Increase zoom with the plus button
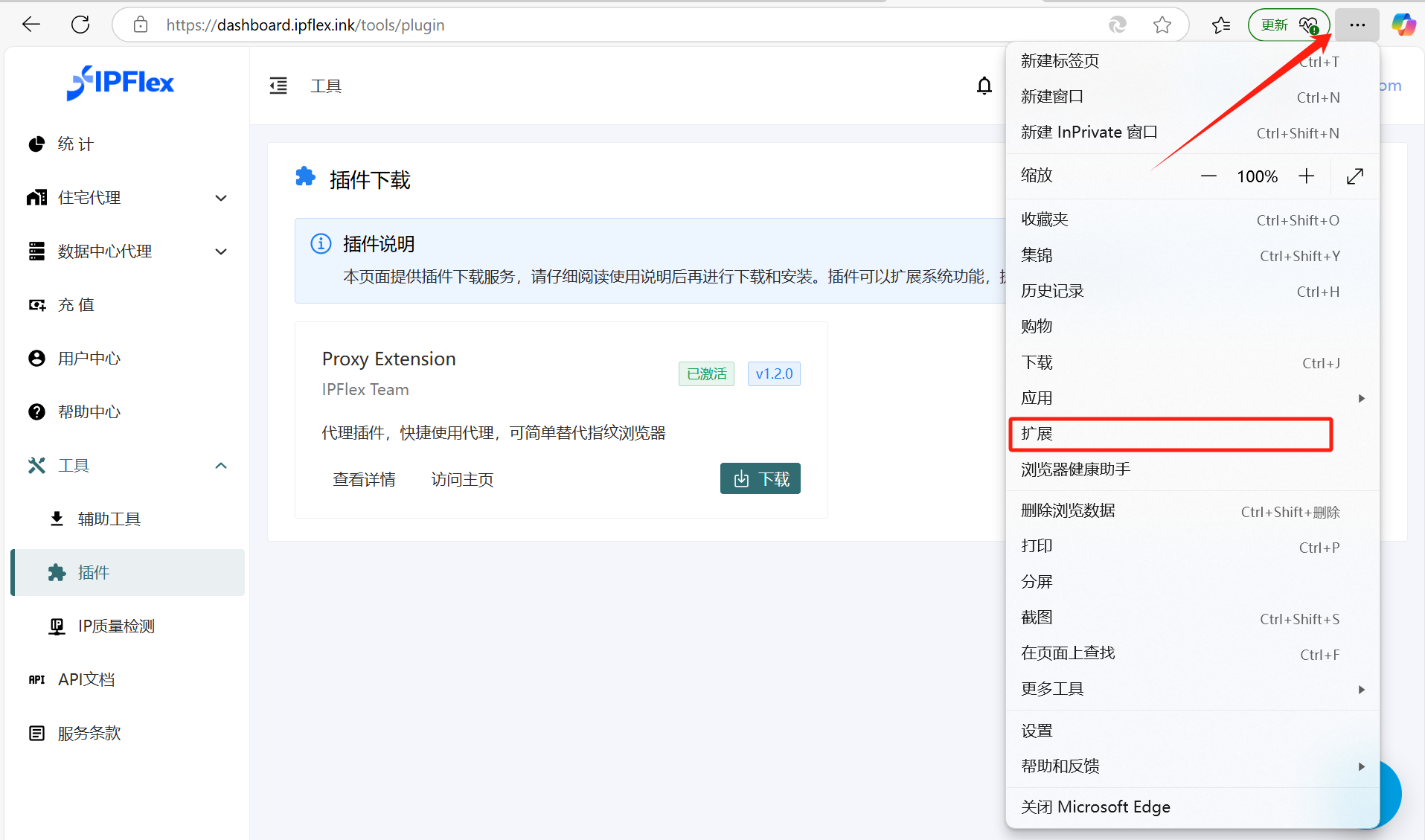The height and width of the screenshot is (840, 1425). [1306, 176]
